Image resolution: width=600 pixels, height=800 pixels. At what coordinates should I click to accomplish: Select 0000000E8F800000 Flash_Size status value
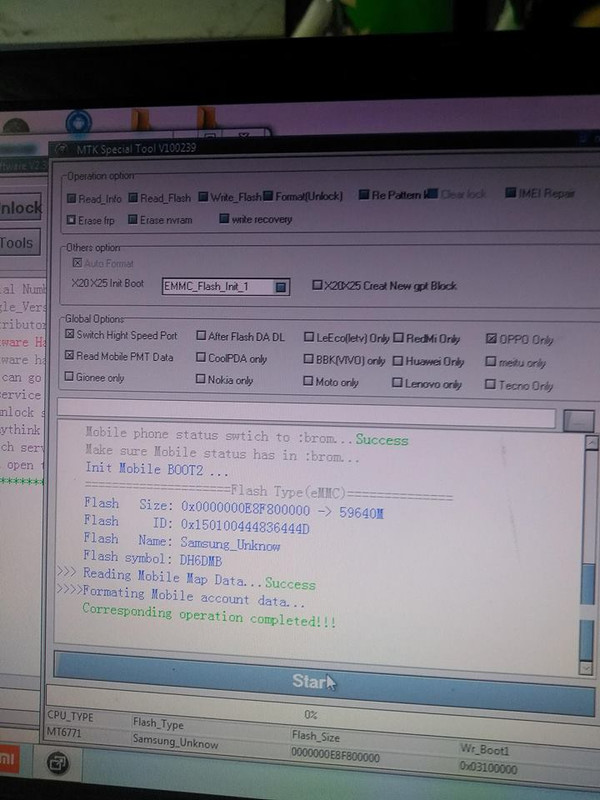coord(335,755)
